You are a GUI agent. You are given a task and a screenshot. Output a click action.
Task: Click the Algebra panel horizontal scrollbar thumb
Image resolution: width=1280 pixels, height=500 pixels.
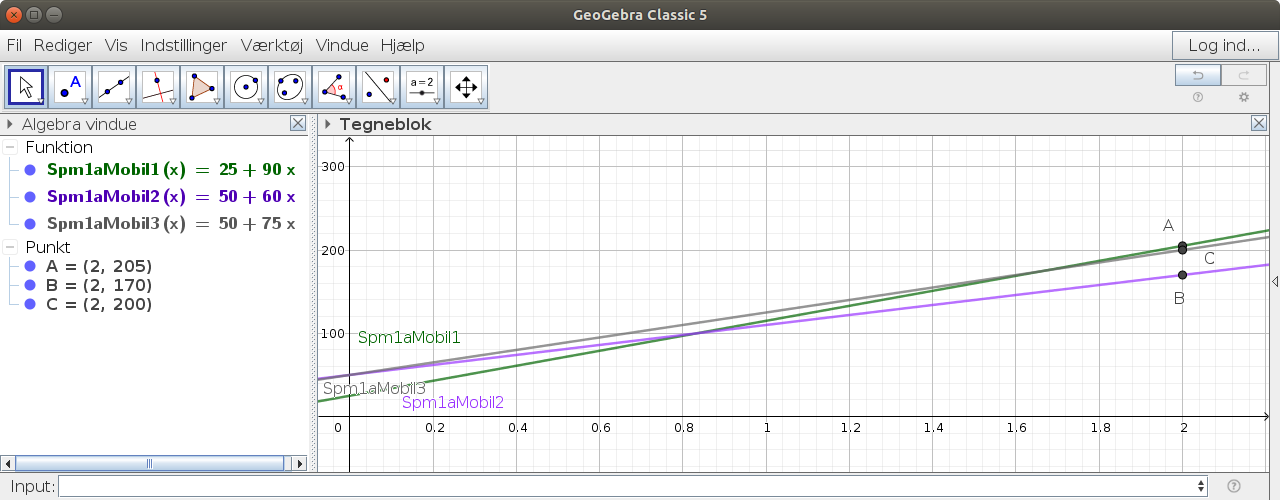[150, 463]
